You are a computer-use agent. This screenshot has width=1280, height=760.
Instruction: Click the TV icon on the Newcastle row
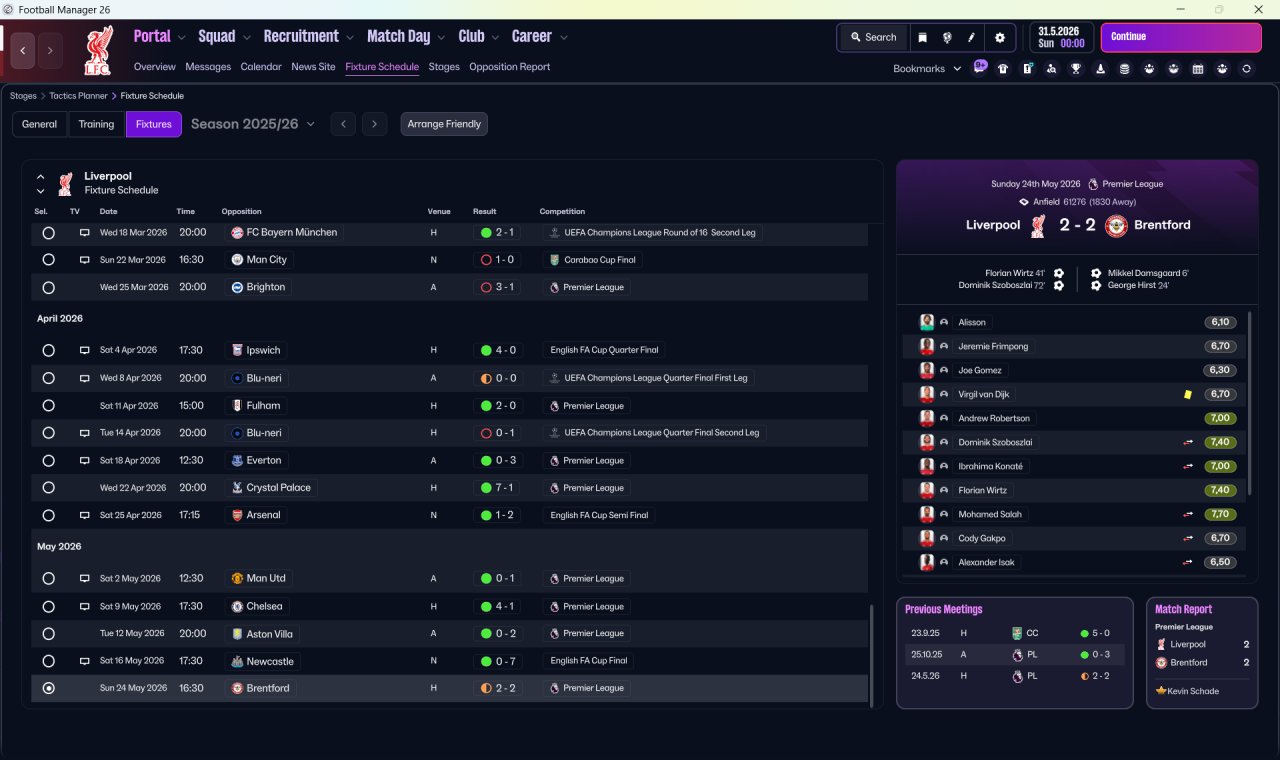(x=85, y=661)
